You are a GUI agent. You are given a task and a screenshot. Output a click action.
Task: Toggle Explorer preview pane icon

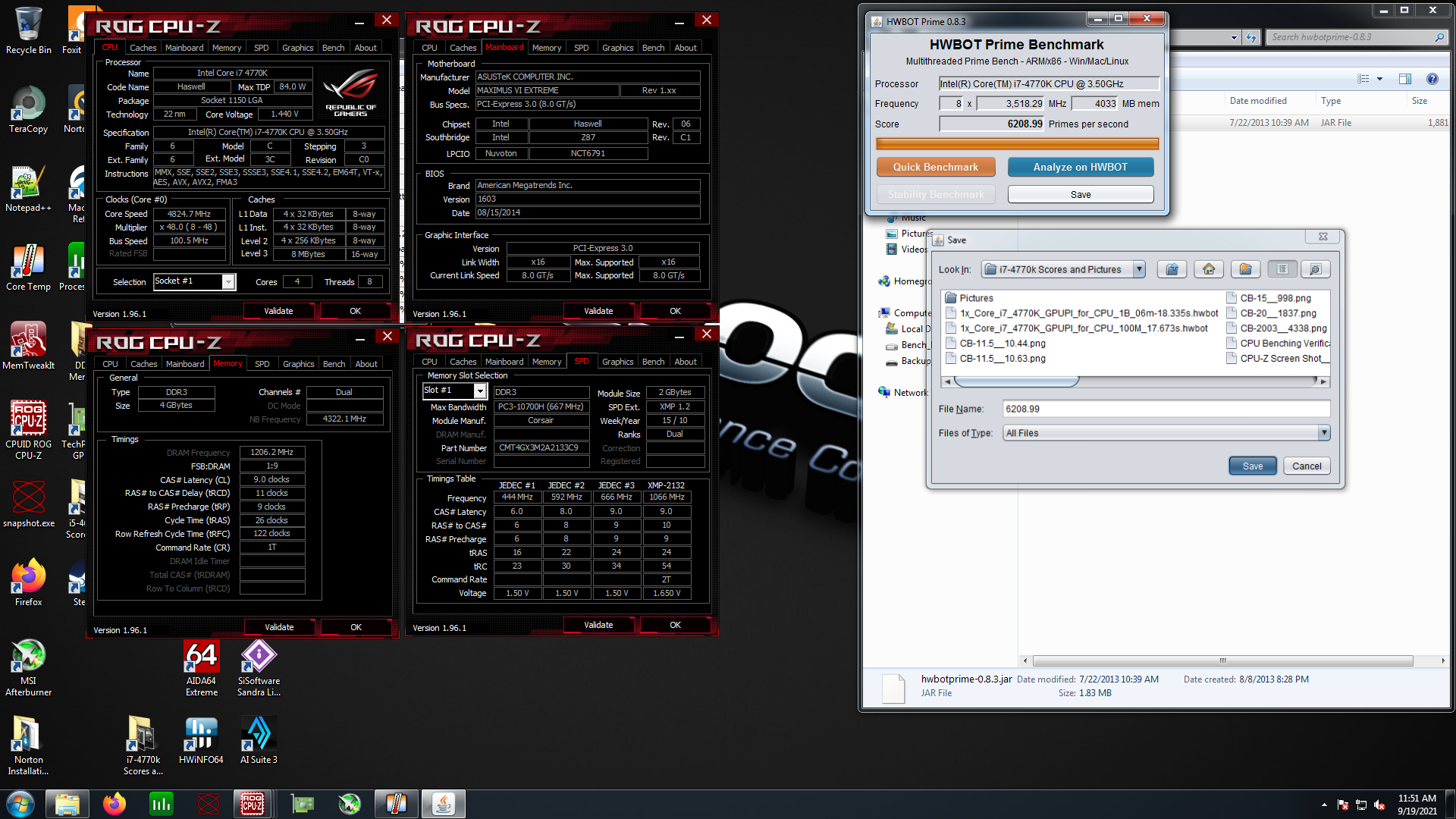pyautogui.click(x=1404, y=79)
